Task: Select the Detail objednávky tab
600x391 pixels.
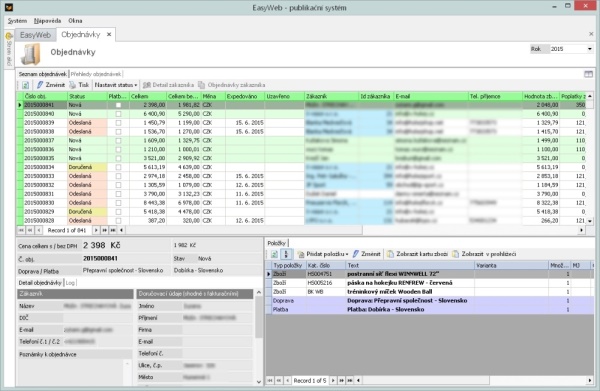Action: tap(40, 283)
